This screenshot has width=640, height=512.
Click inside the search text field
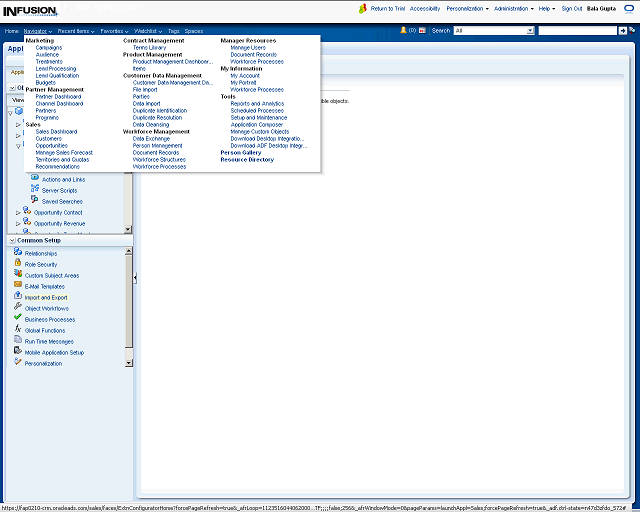coord(576,31)
